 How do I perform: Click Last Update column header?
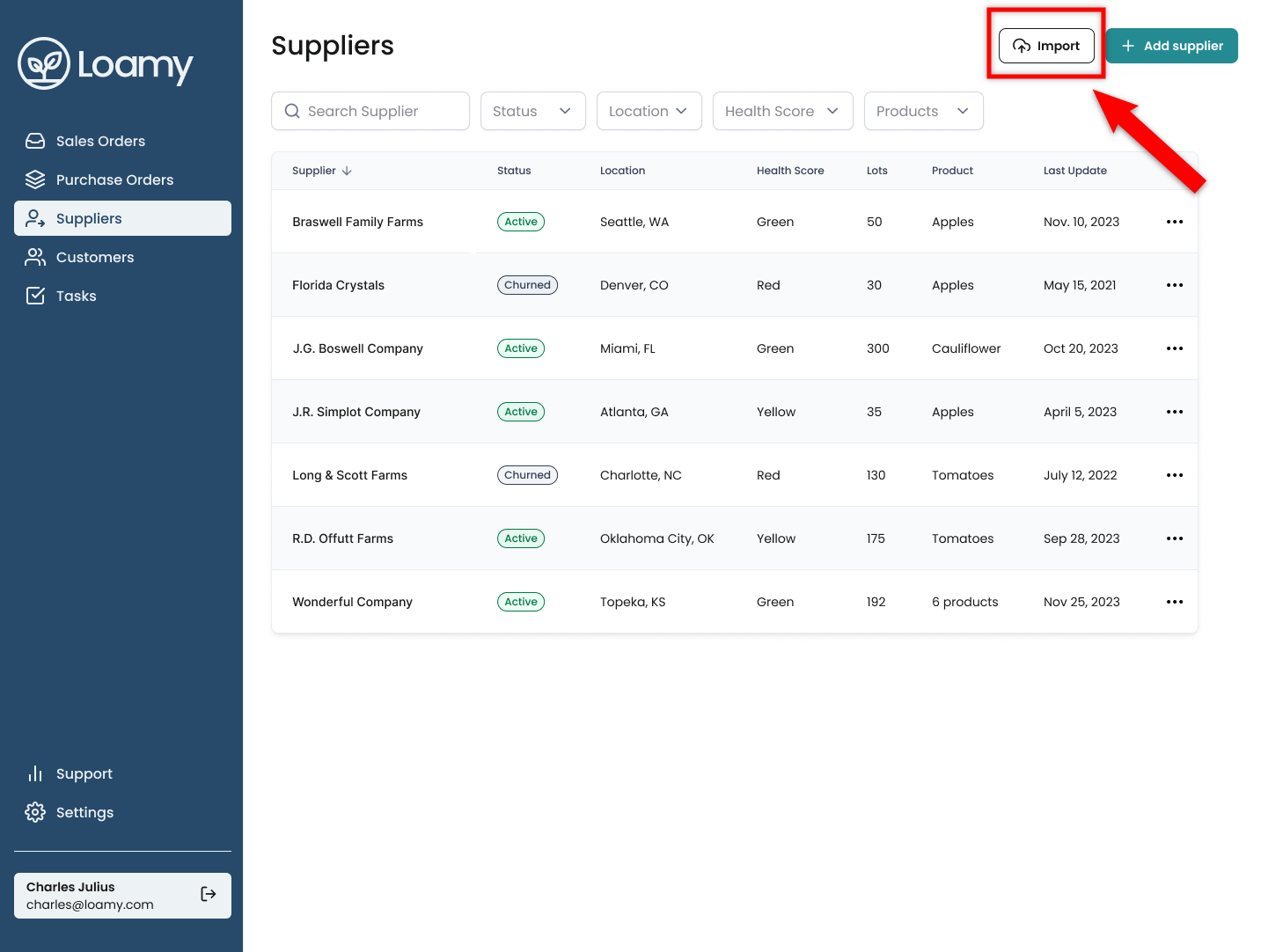1075,171
